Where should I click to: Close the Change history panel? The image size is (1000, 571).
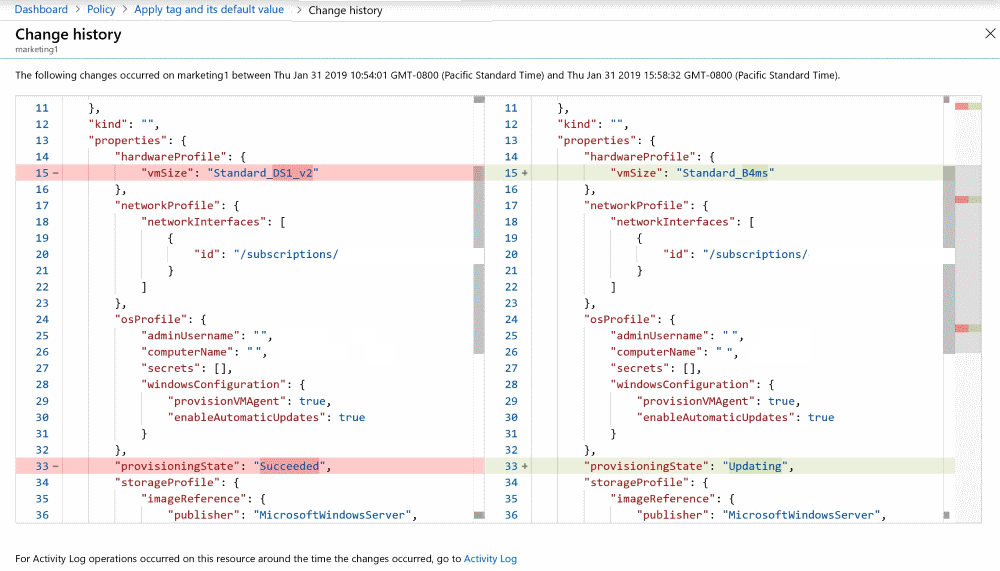[x=990, y=34]
